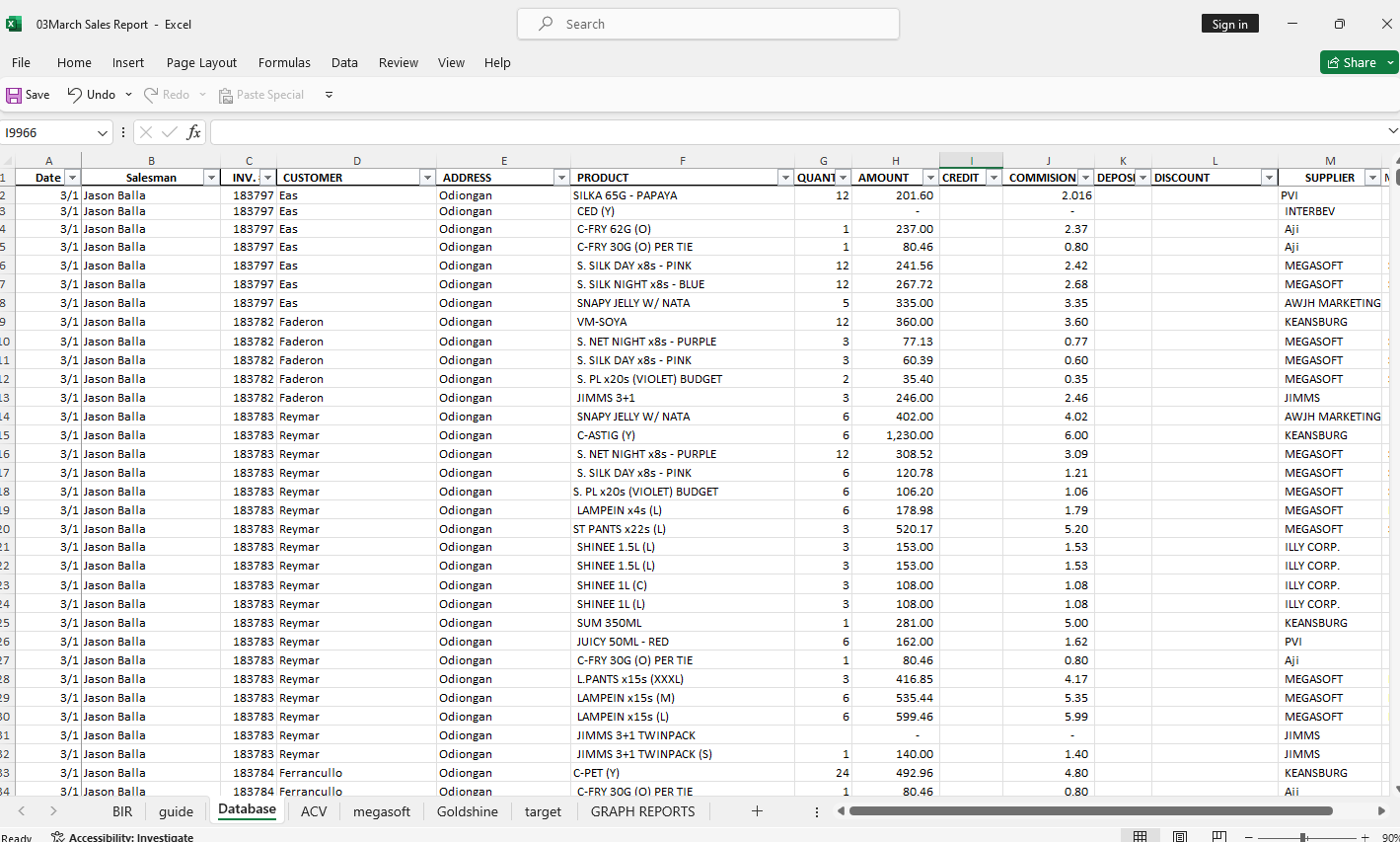Viewport: 1400px width, 842px height.
Task: Click the Save disk icon
Action: point(14,95)
